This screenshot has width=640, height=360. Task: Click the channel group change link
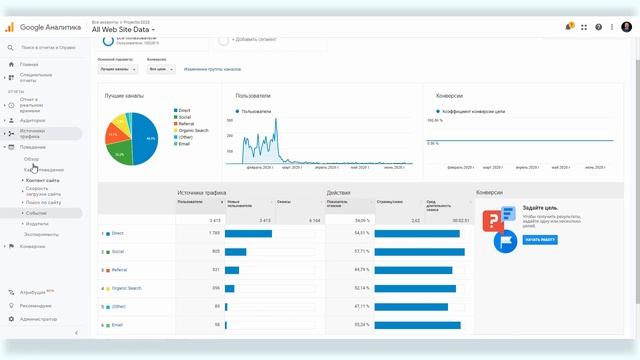point(212,69)
